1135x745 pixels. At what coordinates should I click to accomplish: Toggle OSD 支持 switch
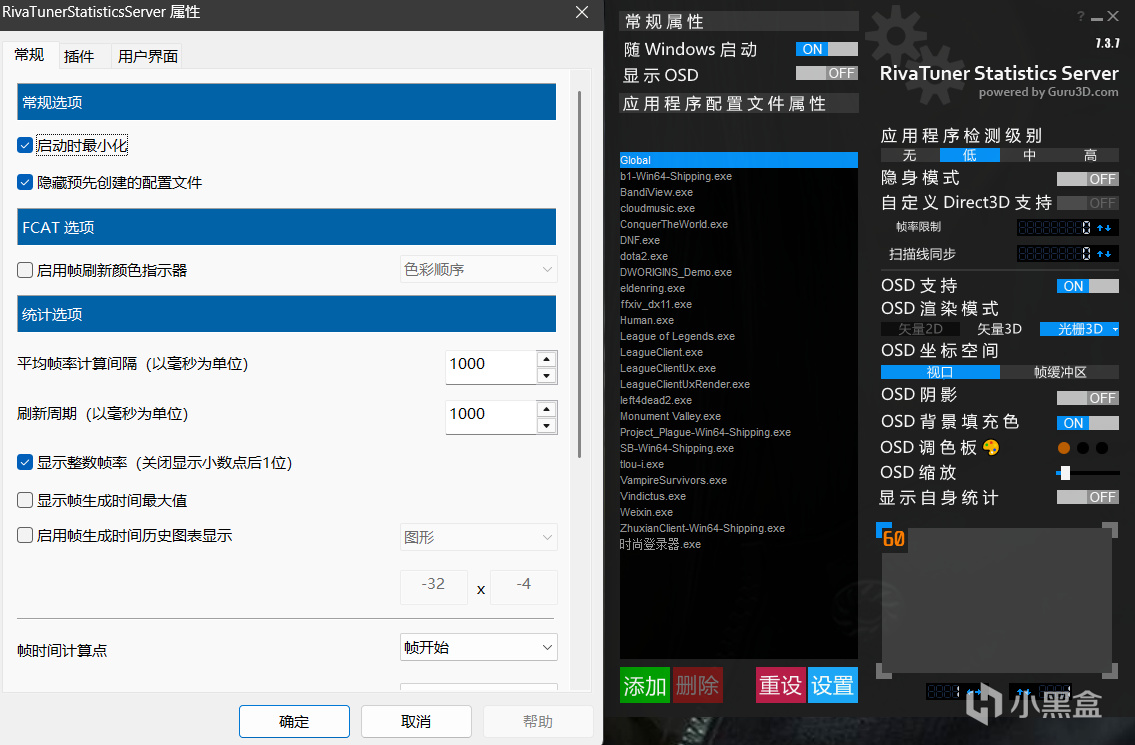pyautogui.click(x=1087, y=286)
